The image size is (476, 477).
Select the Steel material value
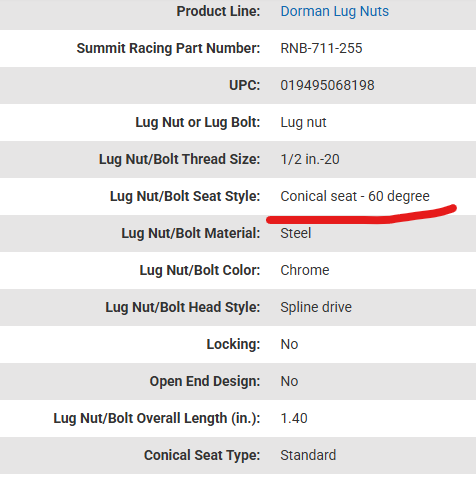click(296, 233)
